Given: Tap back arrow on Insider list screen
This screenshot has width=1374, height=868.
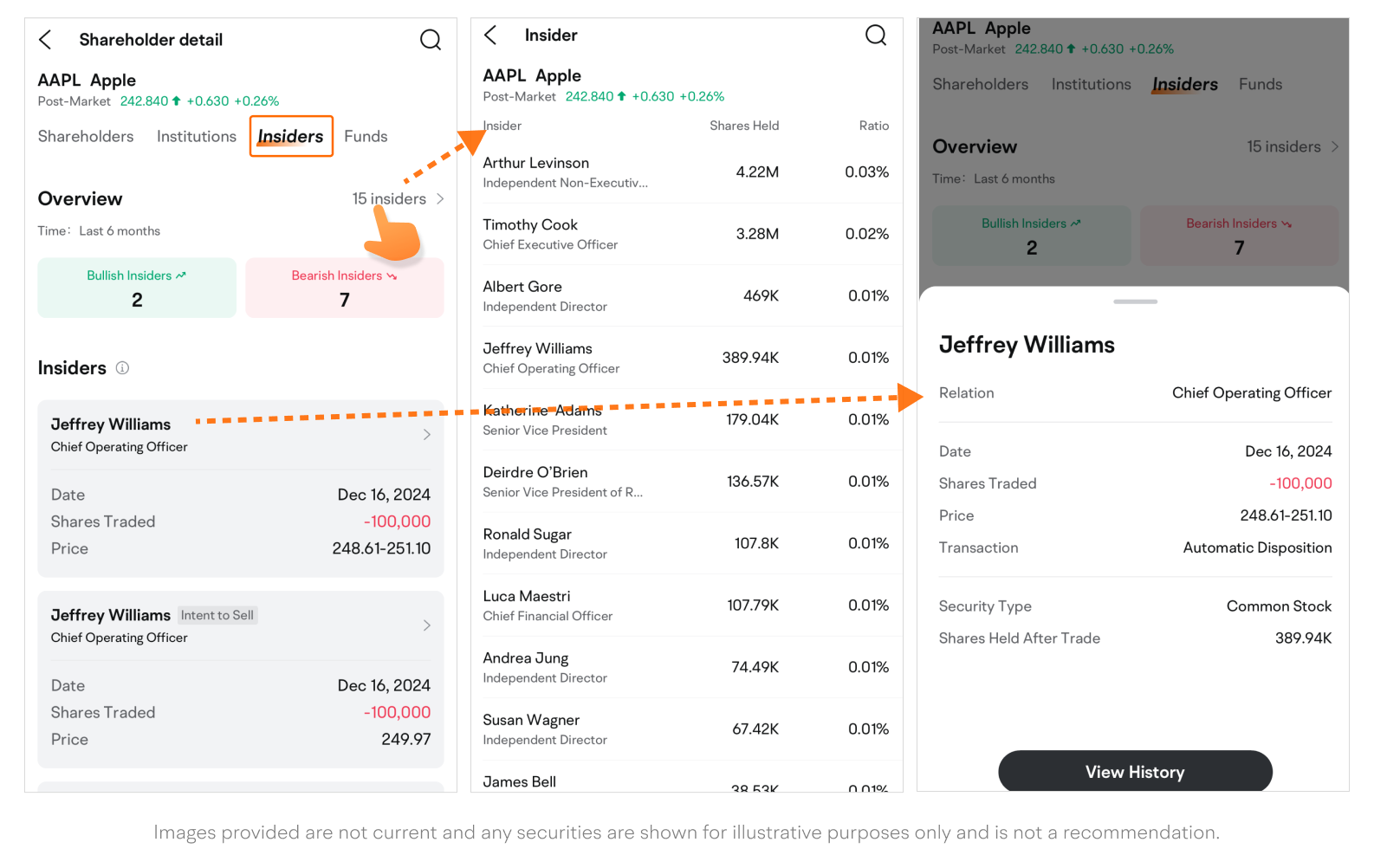Looking at the screenshot, I should [490, 36].
